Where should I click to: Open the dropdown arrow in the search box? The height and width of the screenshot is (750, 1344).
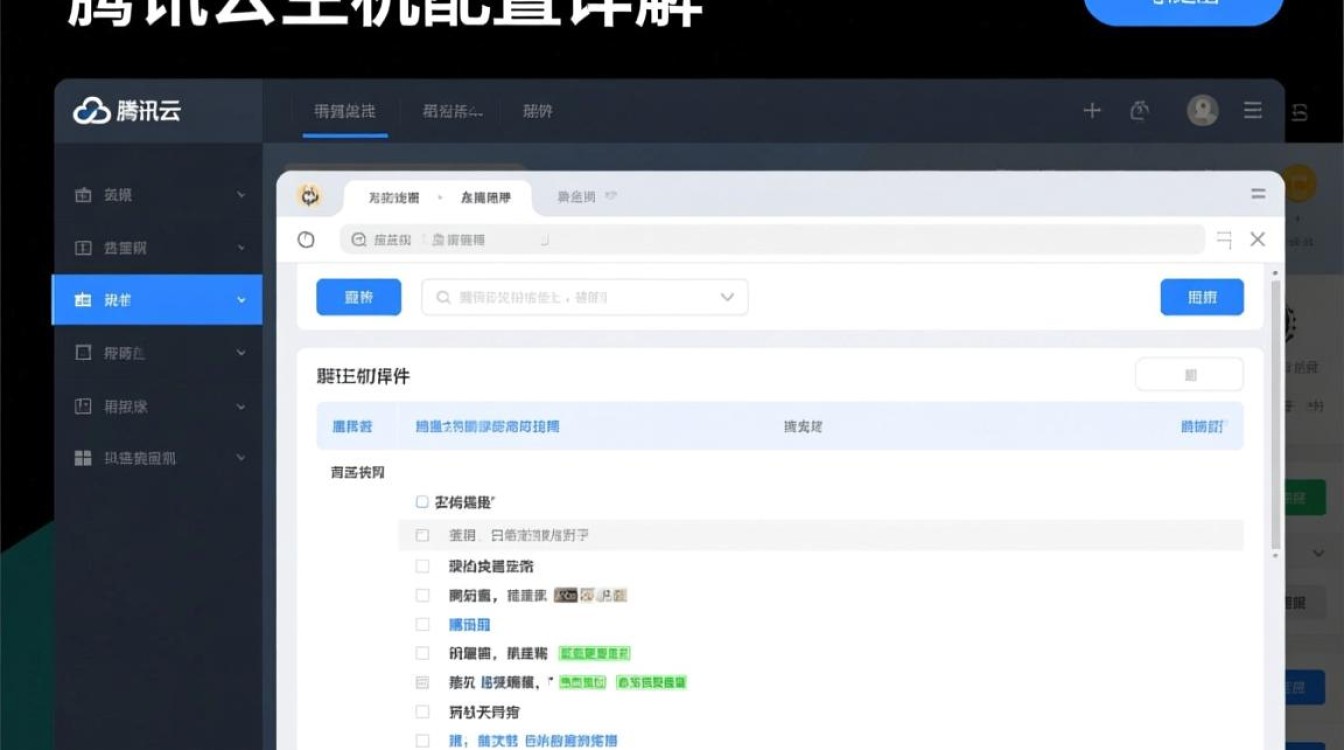click(x=727, y=298)
